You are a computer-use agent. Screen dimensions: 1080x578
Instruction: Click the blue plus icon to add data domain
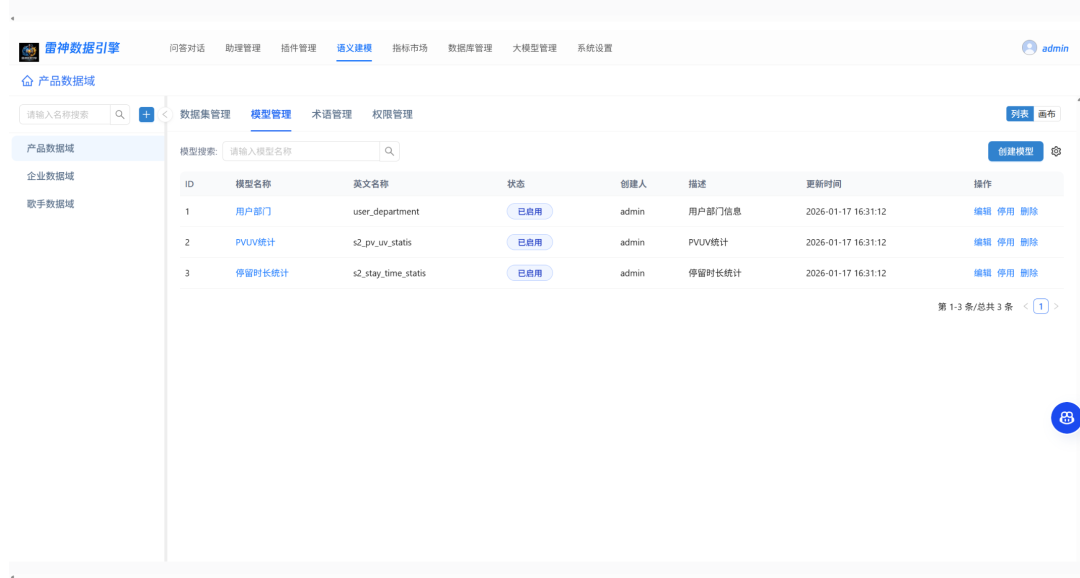(146, 113)
